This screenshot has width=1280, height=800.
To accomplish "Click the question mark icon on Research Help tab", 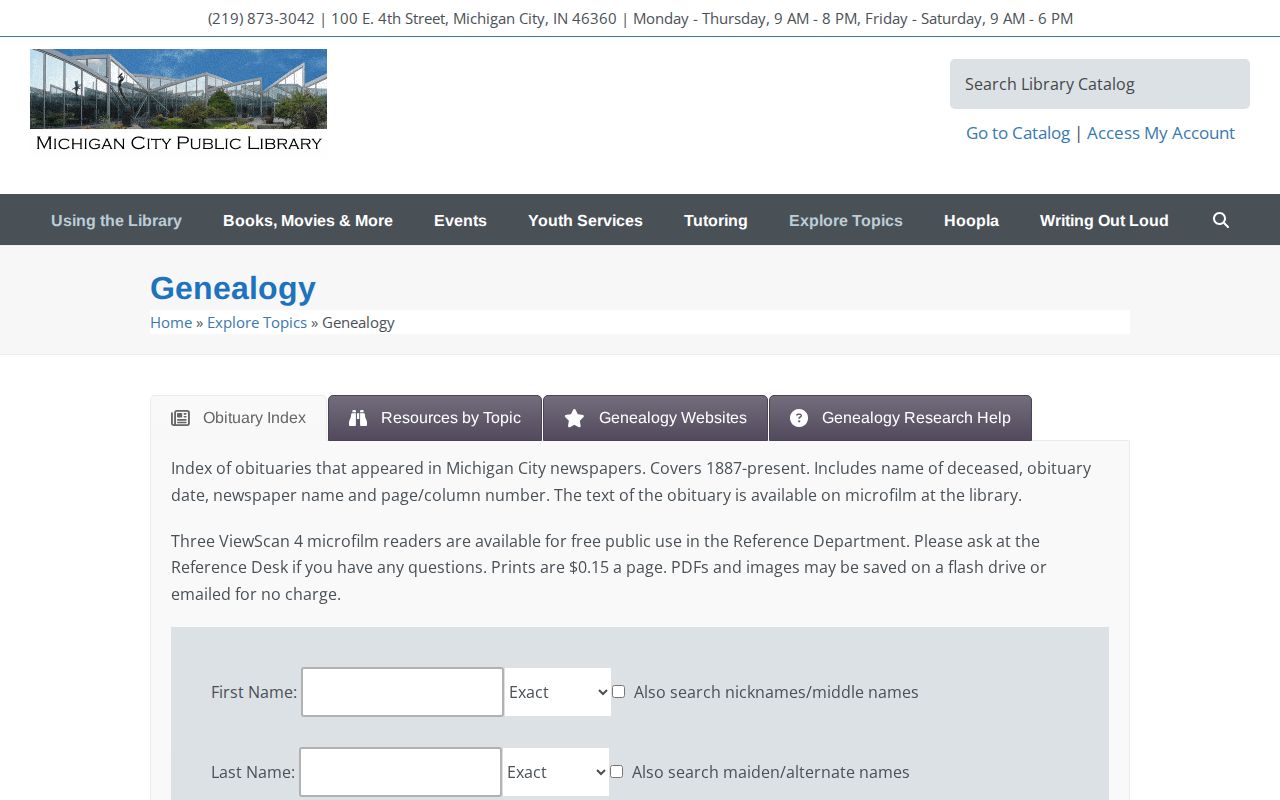I will 799,418.
